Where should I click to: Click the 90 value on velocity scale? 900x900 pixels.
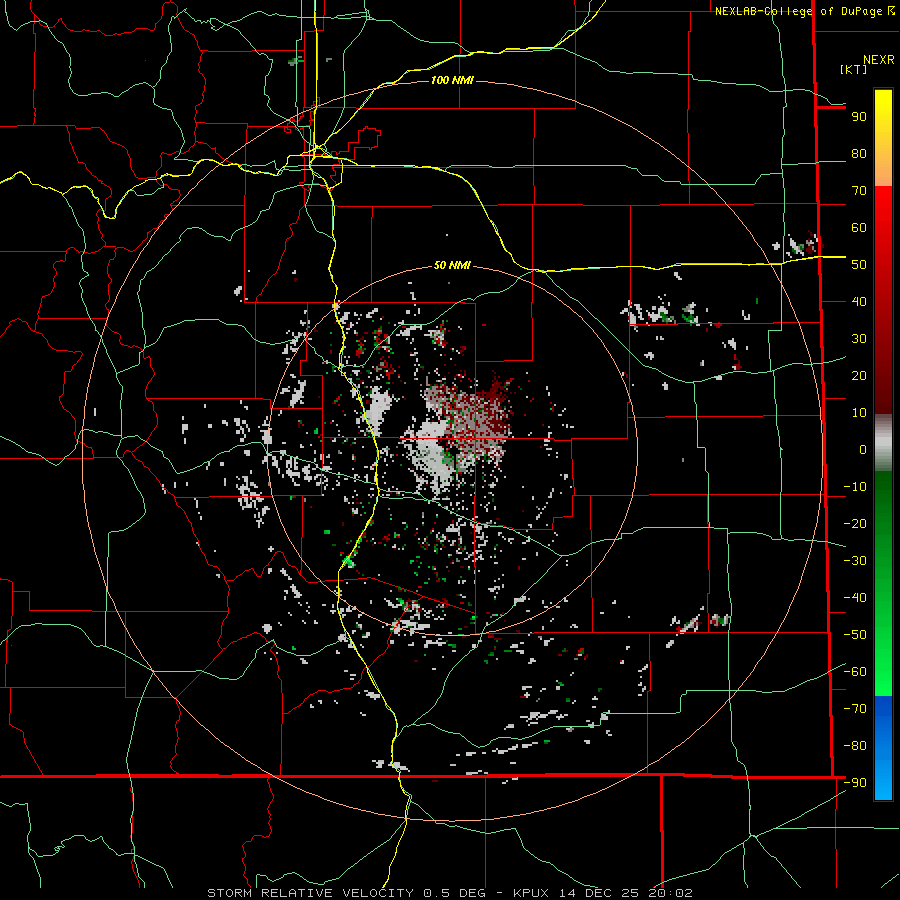(x=859, y=117)
